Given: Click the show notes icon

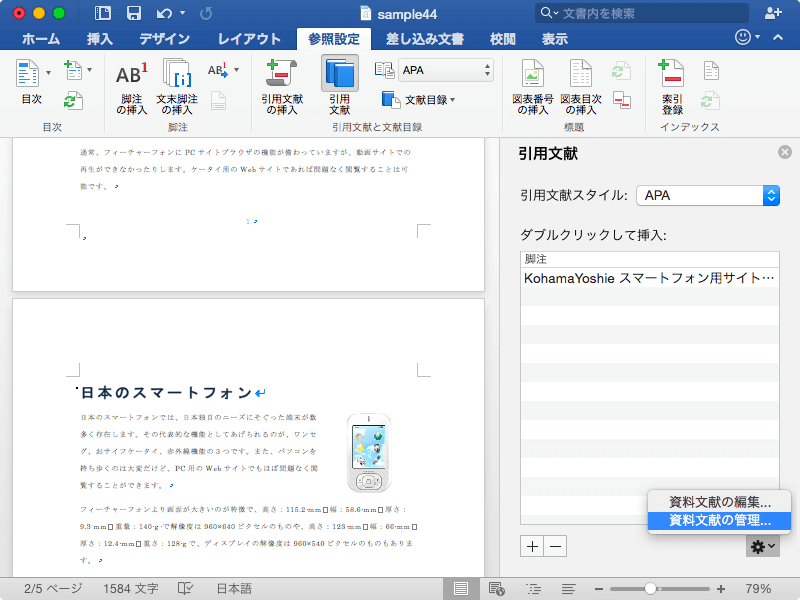Looking at the screenshot, I should [x=218, y=101].
